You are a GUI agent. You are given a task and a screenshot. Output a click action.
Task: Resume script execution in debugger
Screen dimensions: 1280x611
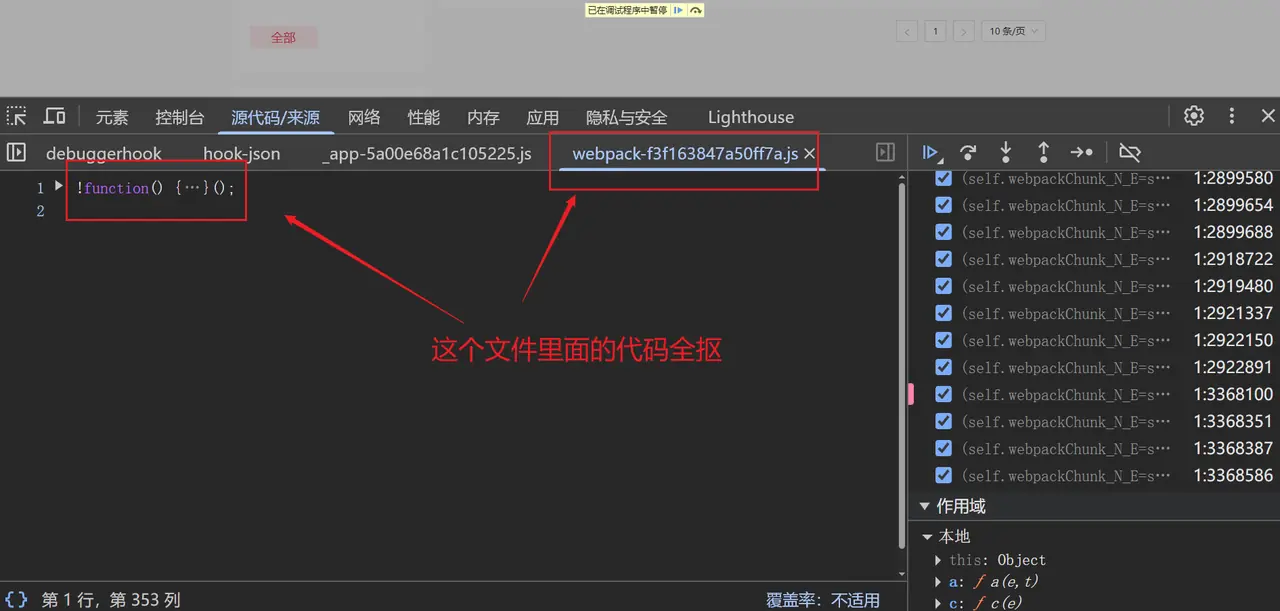click(930, 152)
